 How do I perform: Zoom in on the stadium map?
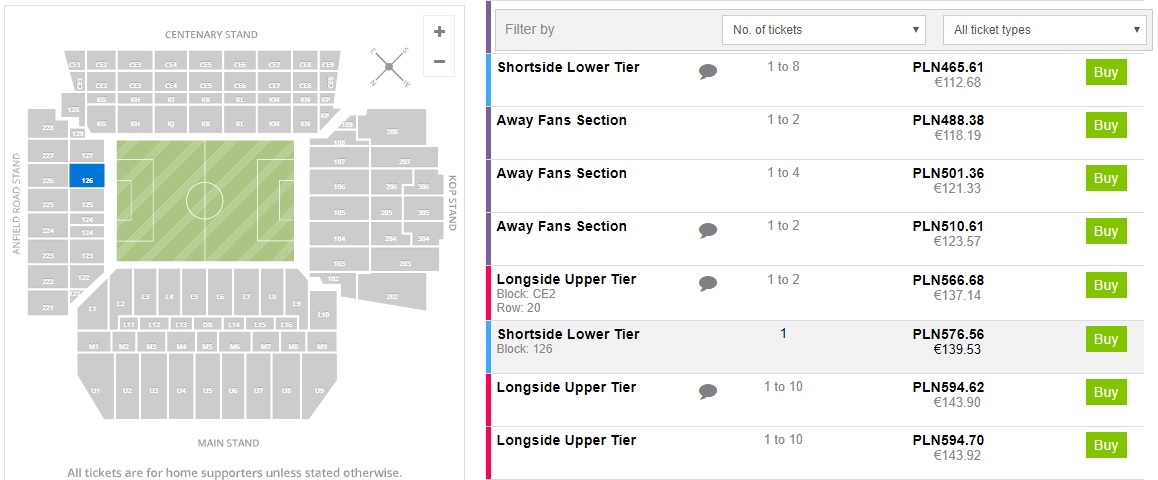point(439,31)
